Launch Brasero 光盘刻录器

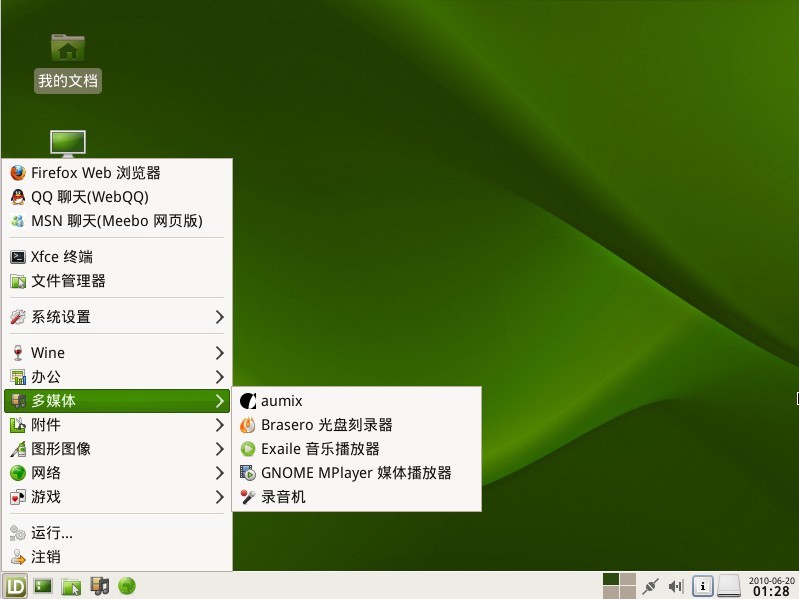pos(357,425)
